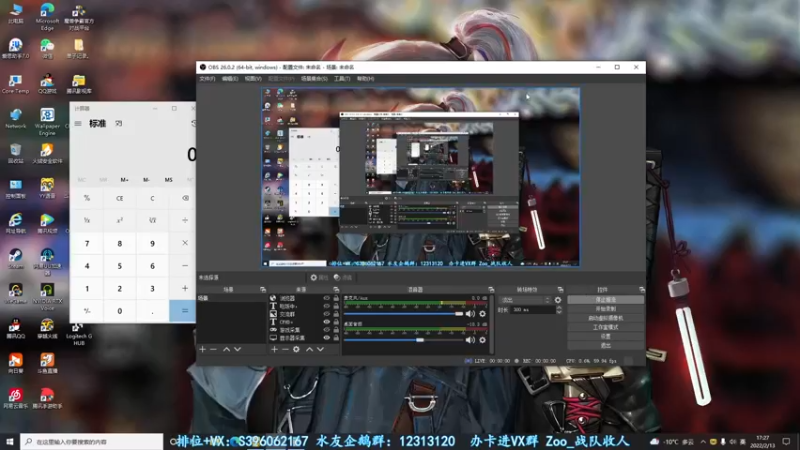Click the Studio Mode button in OBS Controls

click(x=606, y=327)
